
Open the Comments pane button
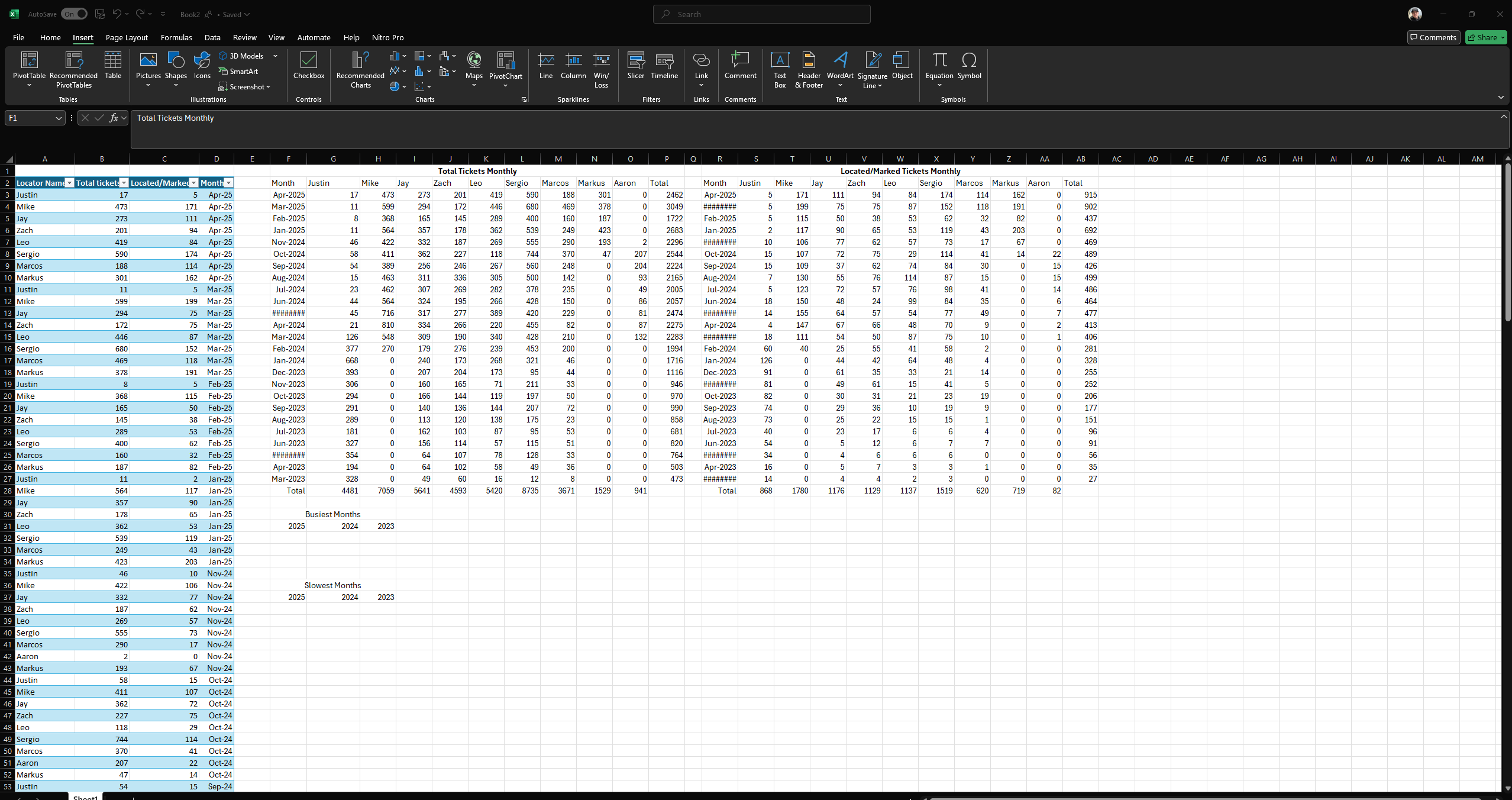click(x=1433, y=37)
